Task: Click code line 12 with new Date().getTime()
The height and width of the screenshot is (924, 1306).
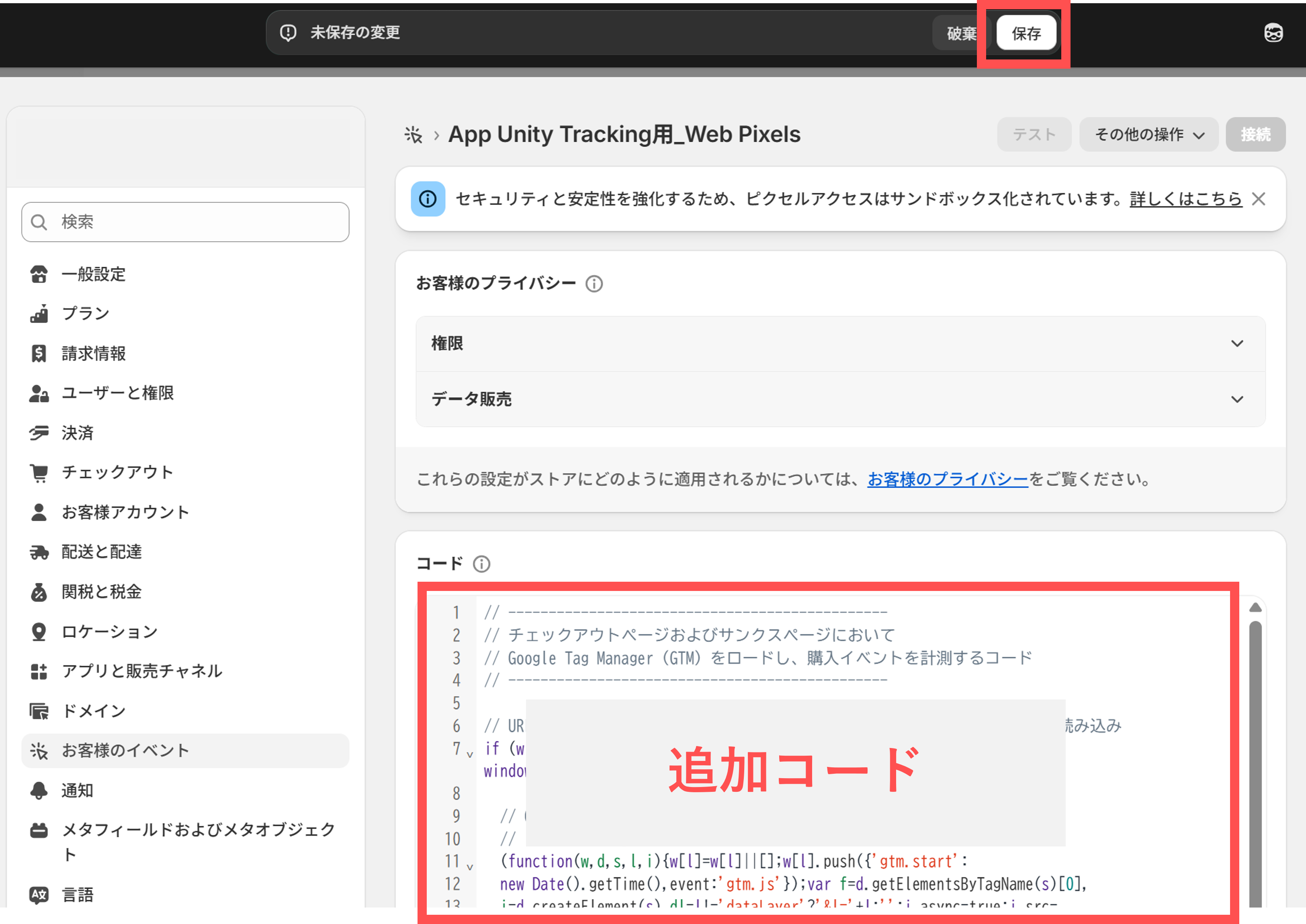Action: click(793, 884)
